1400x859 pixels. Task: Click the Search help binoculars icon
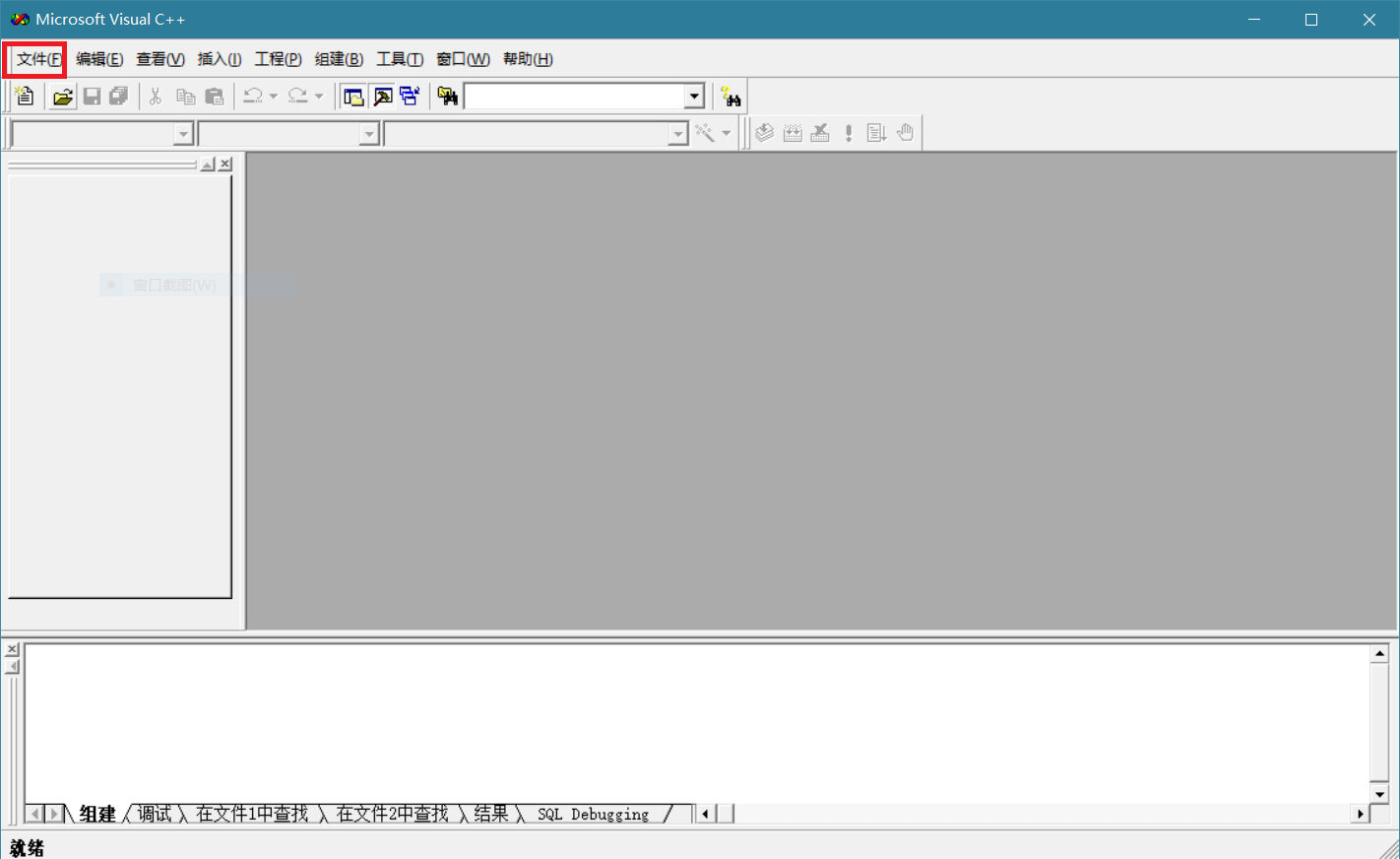[731, 96]
